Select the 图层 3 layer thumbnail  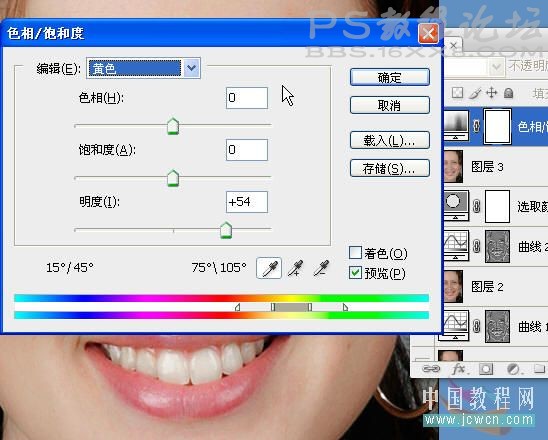tap(453, 167)
